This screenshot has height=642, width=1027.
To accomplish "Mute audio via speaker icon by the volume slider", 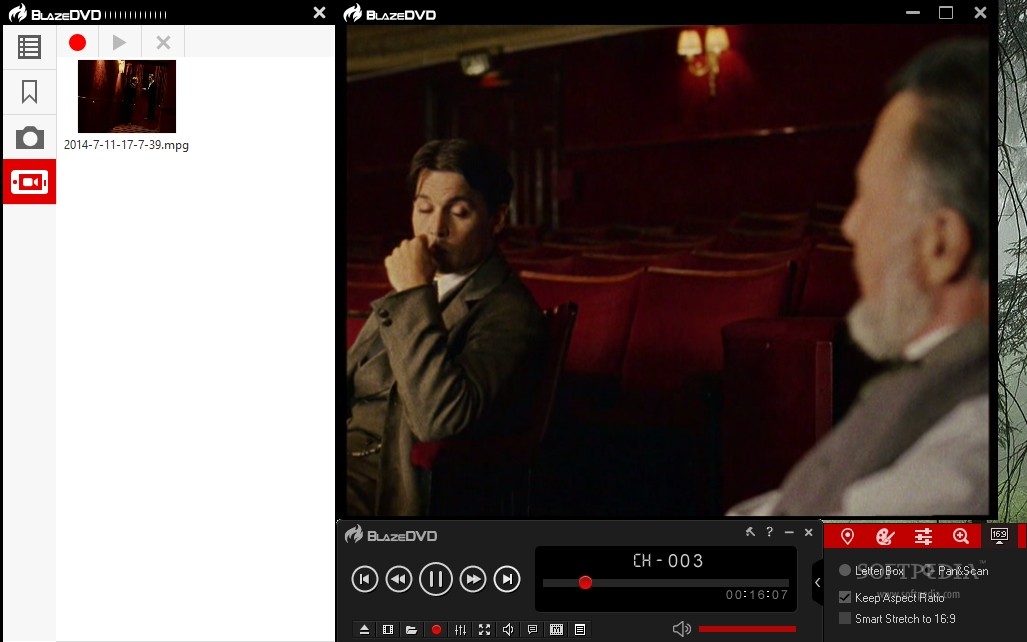I will click(681, 629).
